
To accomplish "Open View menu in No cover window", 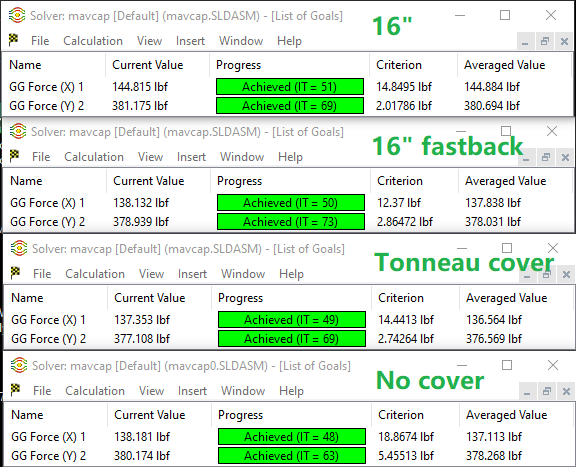I will 151,391.
